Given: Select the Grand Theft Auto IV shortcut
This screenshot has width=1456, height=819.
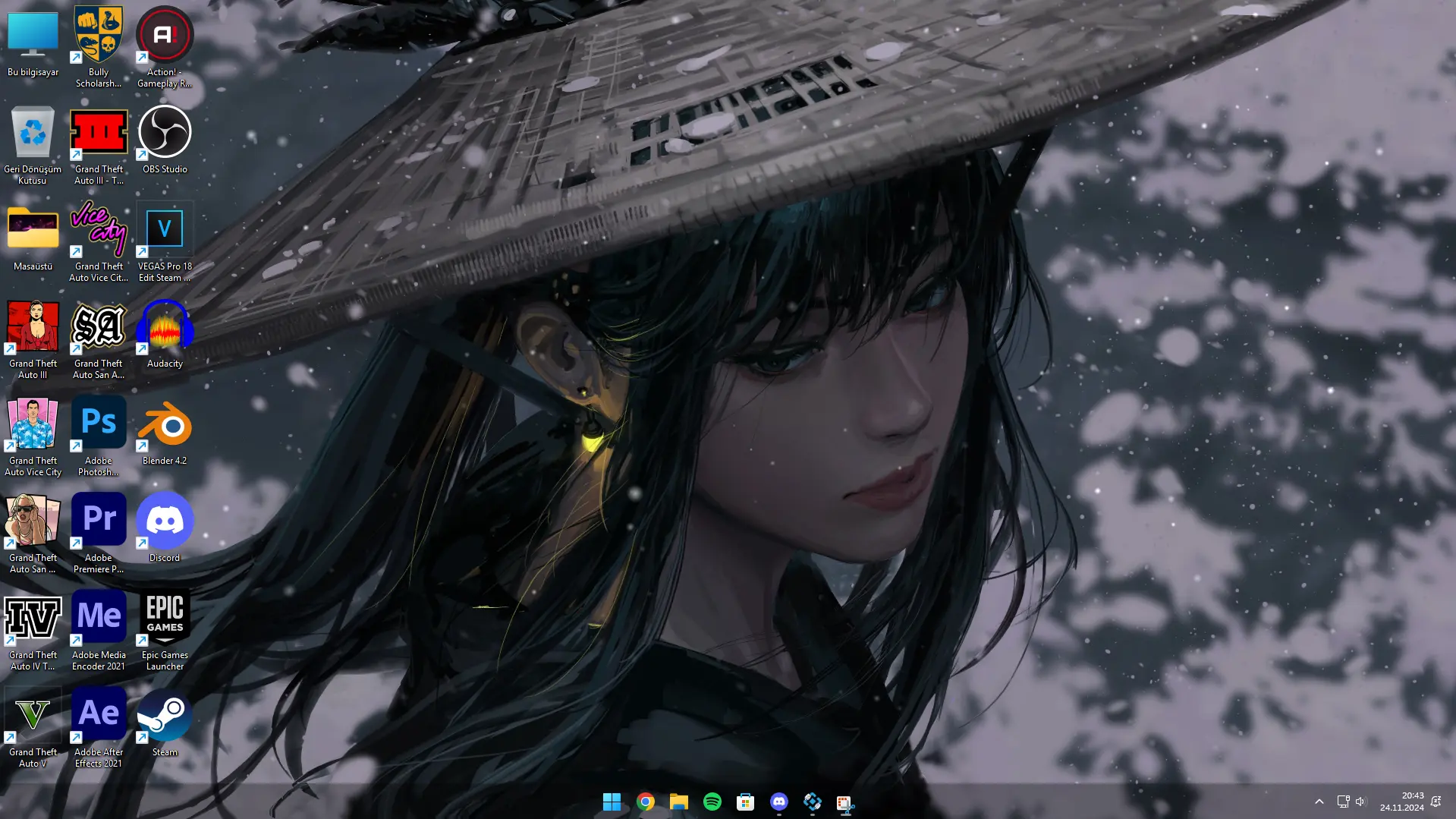Looking at the screenshot, I should [33, 631].
